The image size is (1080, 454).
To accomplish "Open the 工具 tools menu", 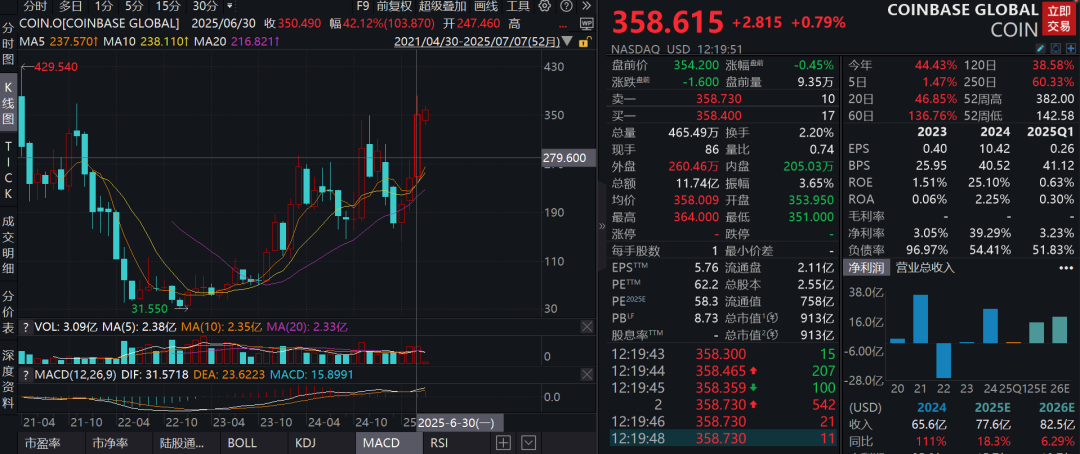I will (518, 7).
